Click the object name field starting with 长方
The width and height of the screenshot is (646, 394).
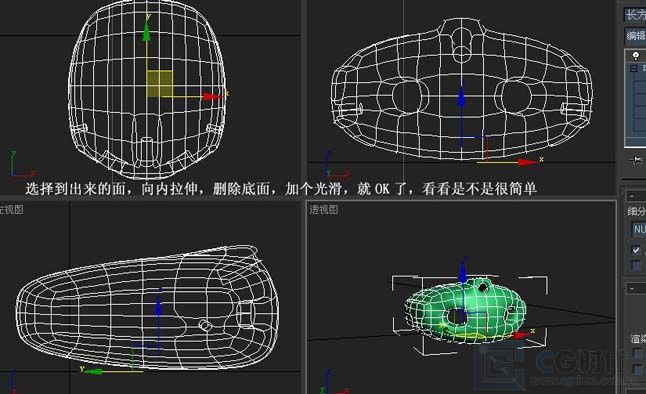point(635,15)
